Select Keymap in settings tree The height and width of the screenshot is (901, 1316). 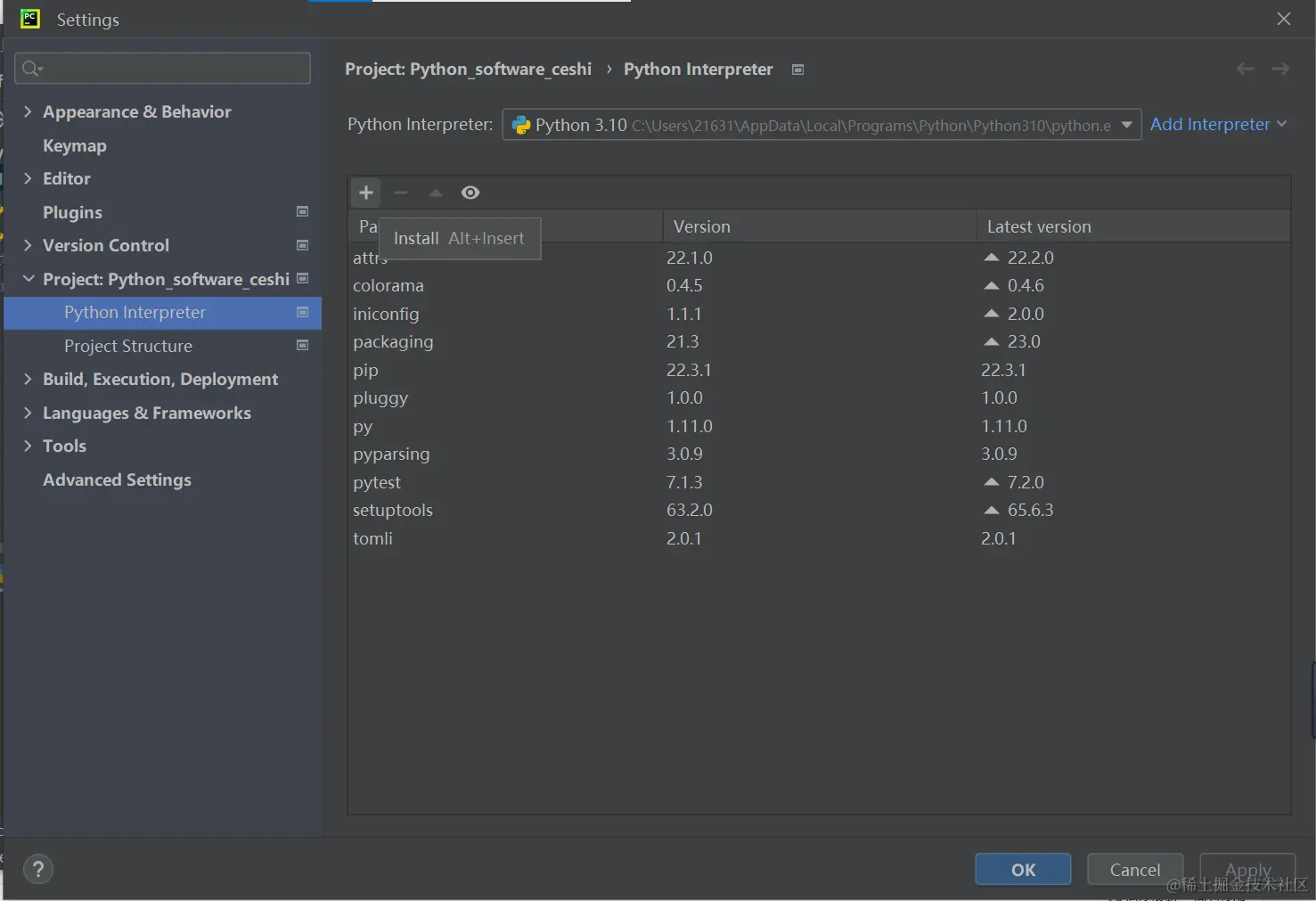coord(75,145)
